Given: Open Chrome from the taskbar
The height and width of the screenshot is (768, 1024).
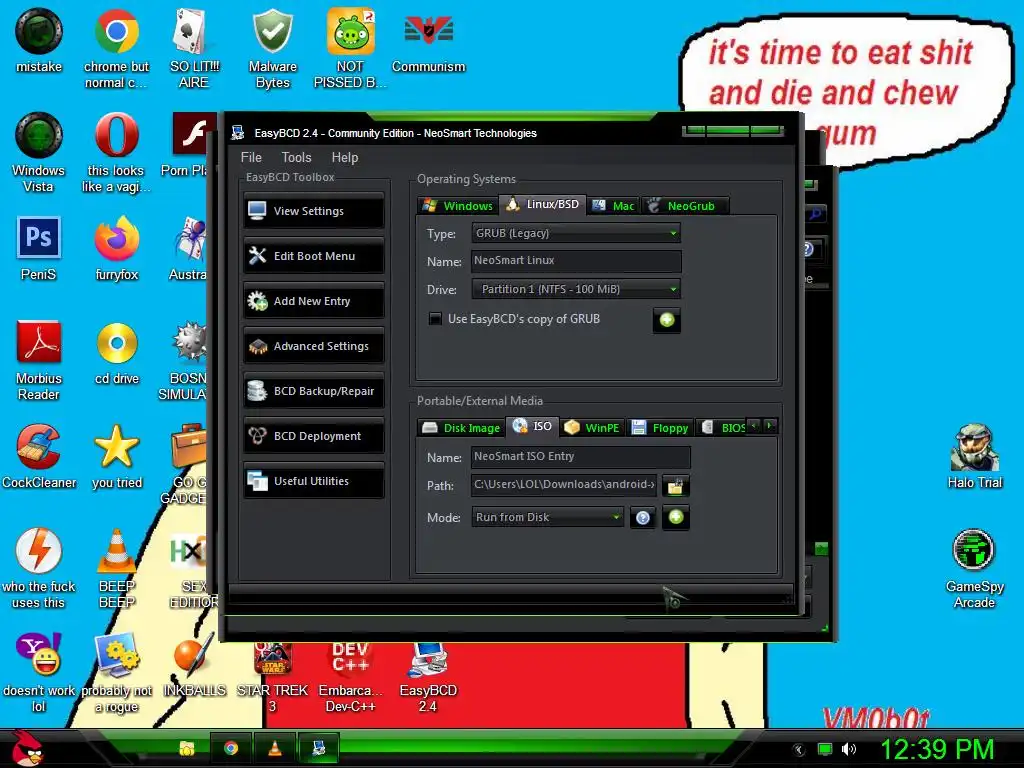Looking at the screenshot, I should click(x=231, y=748).
